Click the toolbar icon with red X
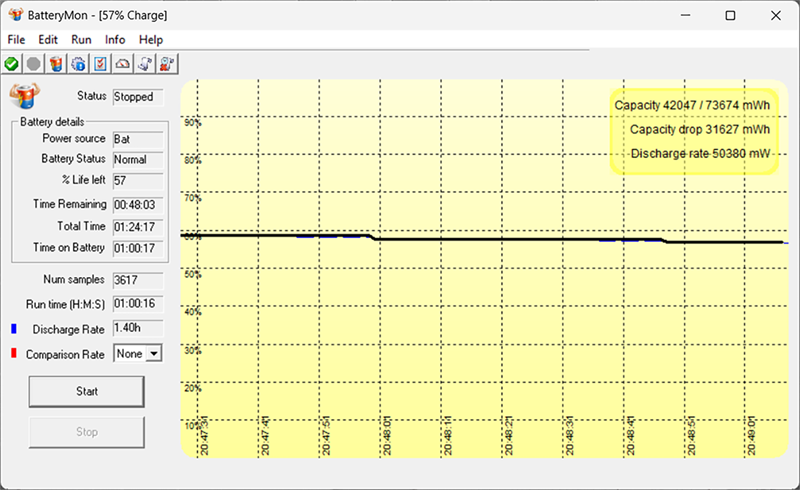 pos(167,64)
